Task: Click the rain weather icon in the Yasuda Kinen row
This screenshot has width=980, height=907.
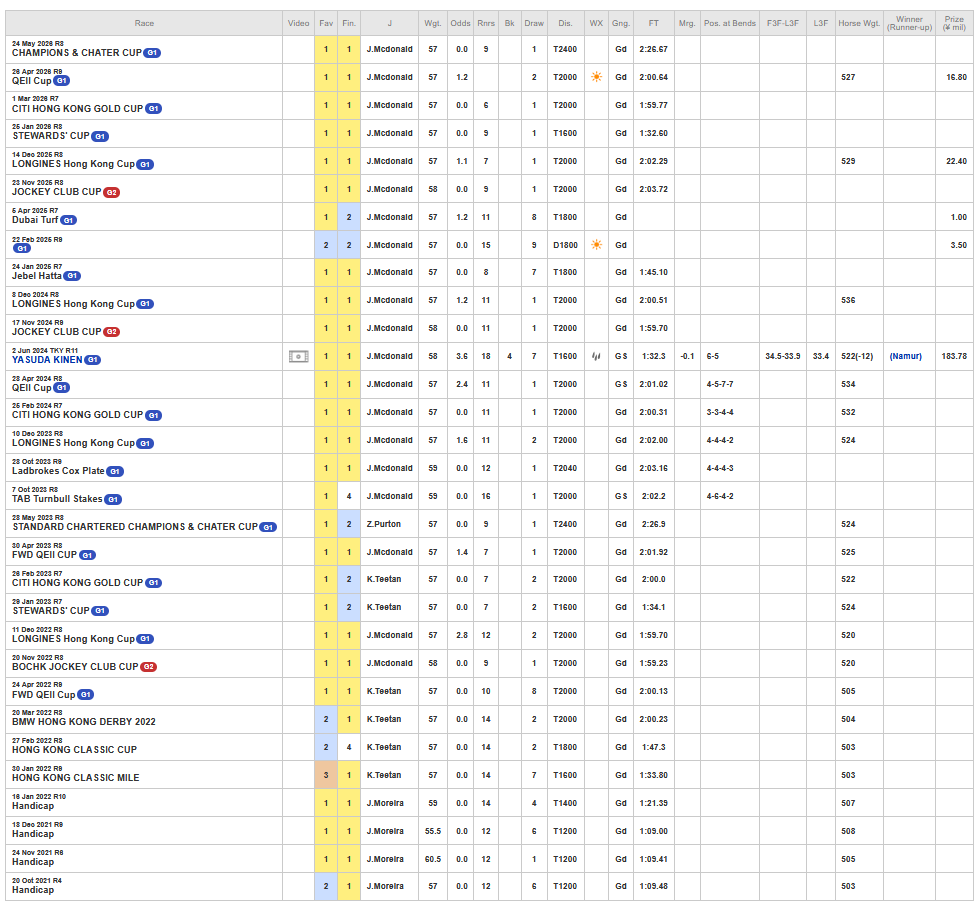Action: click(x=596, y=356)
